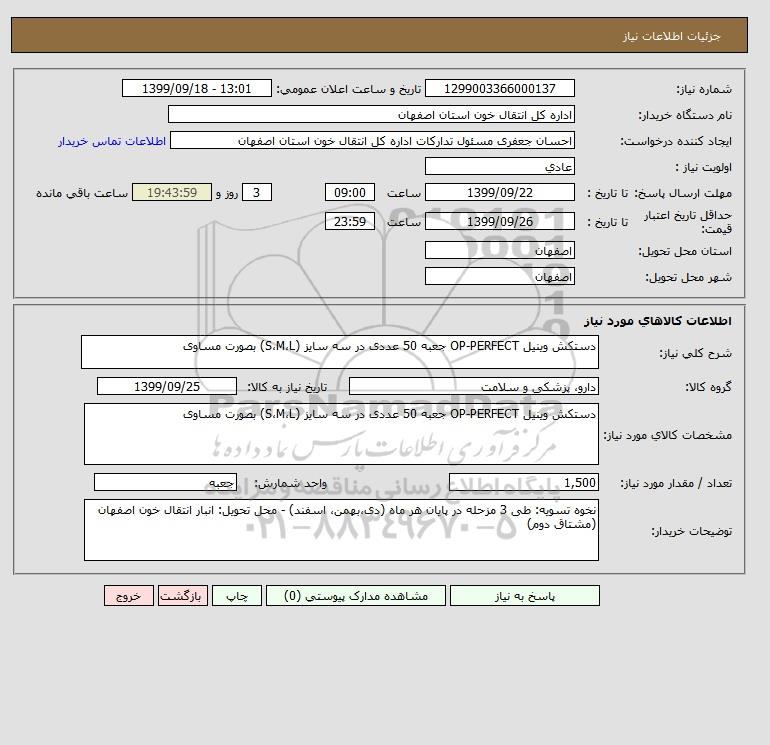Click the quantity field 1,500
Image resolution: width=770 pixels, height=745 pixels.
[524, 482]
